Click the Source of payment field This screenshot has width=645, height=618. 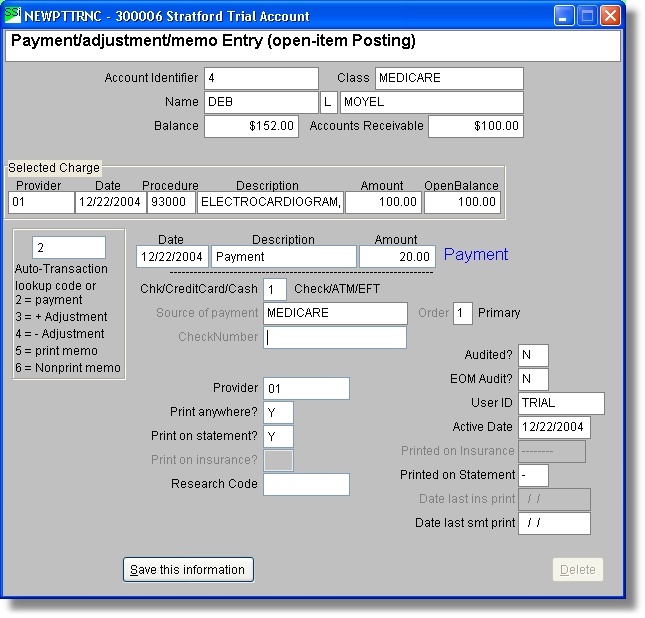pos(335,313)
